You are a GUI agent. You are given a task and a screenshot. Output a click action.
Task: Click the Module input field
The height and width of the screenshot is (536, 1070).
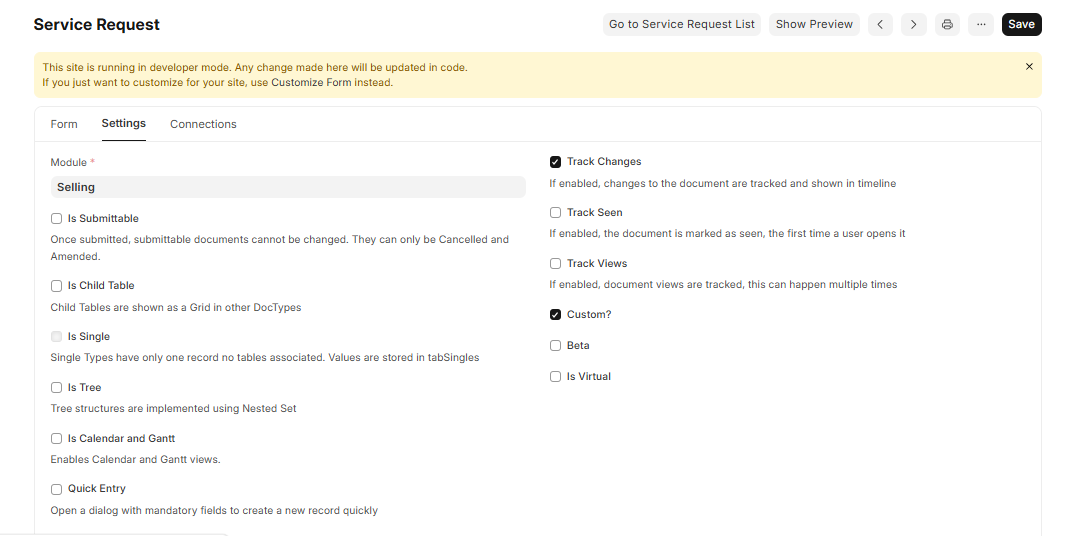[x=288, y=187]
